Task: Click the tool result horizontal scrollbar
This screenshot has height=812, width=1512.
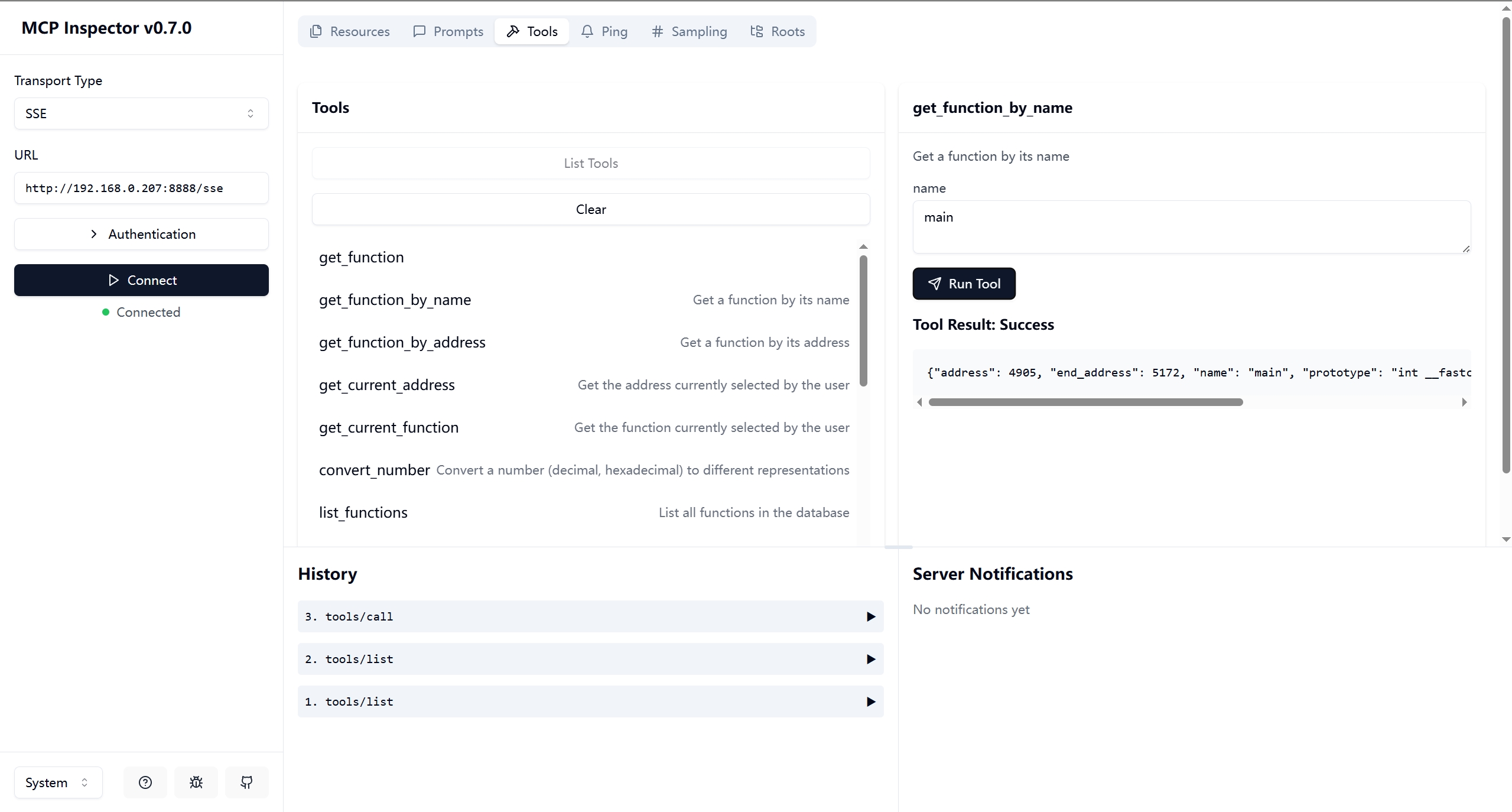Action: (x=1085, y=402)
